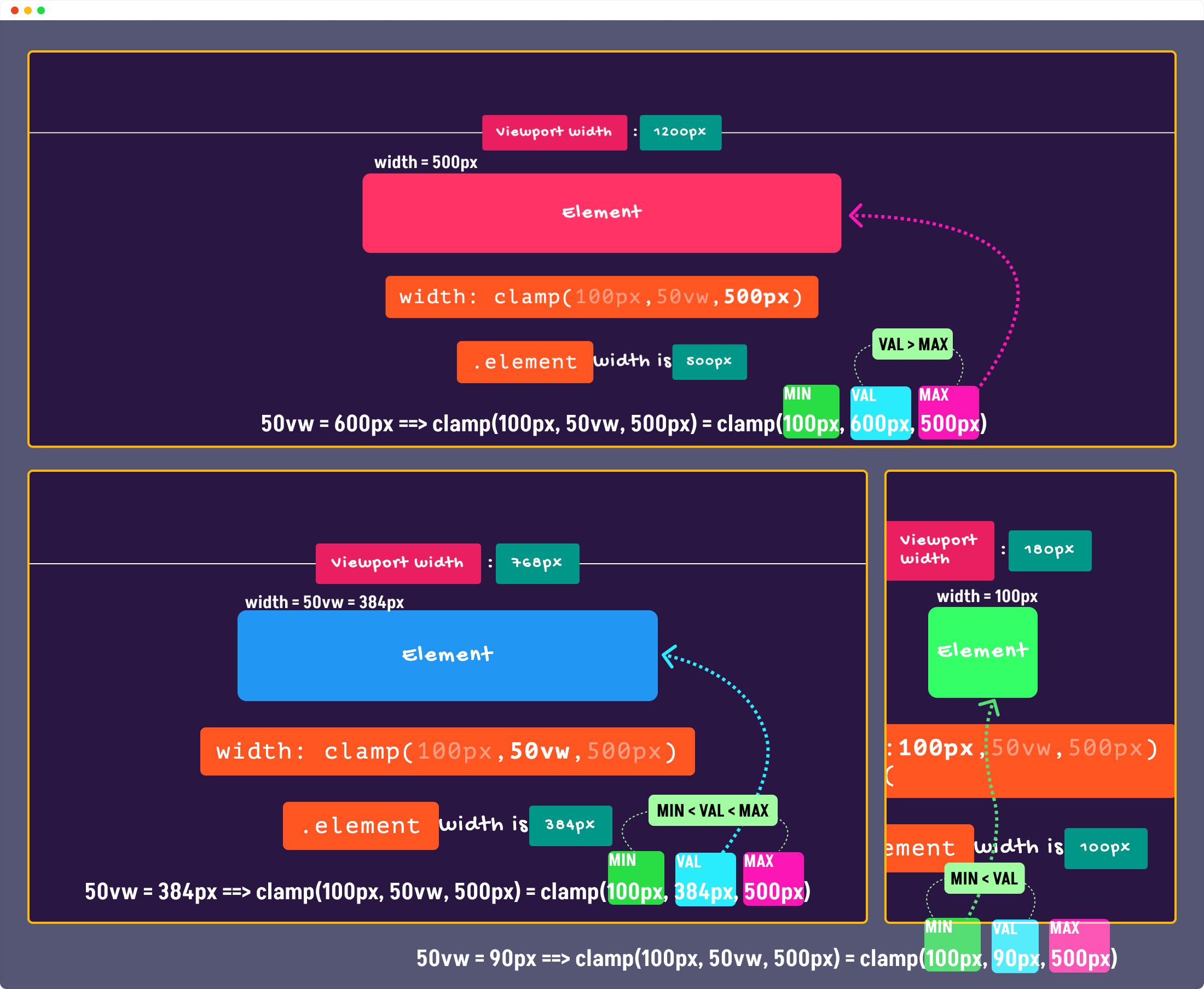Select the MIN < VAL < MAX label
Viewport: 1204px width, 989px height.
713,810
